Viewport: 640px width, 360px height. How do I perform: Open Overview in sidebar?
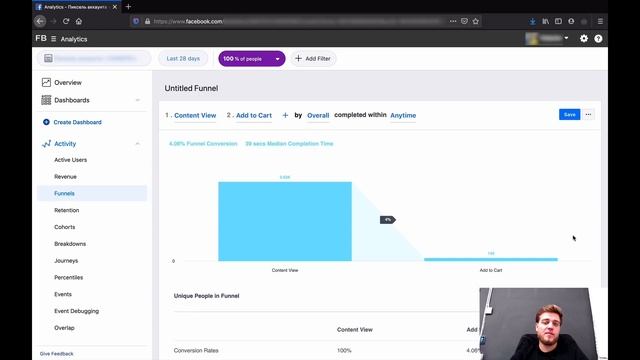68,82
